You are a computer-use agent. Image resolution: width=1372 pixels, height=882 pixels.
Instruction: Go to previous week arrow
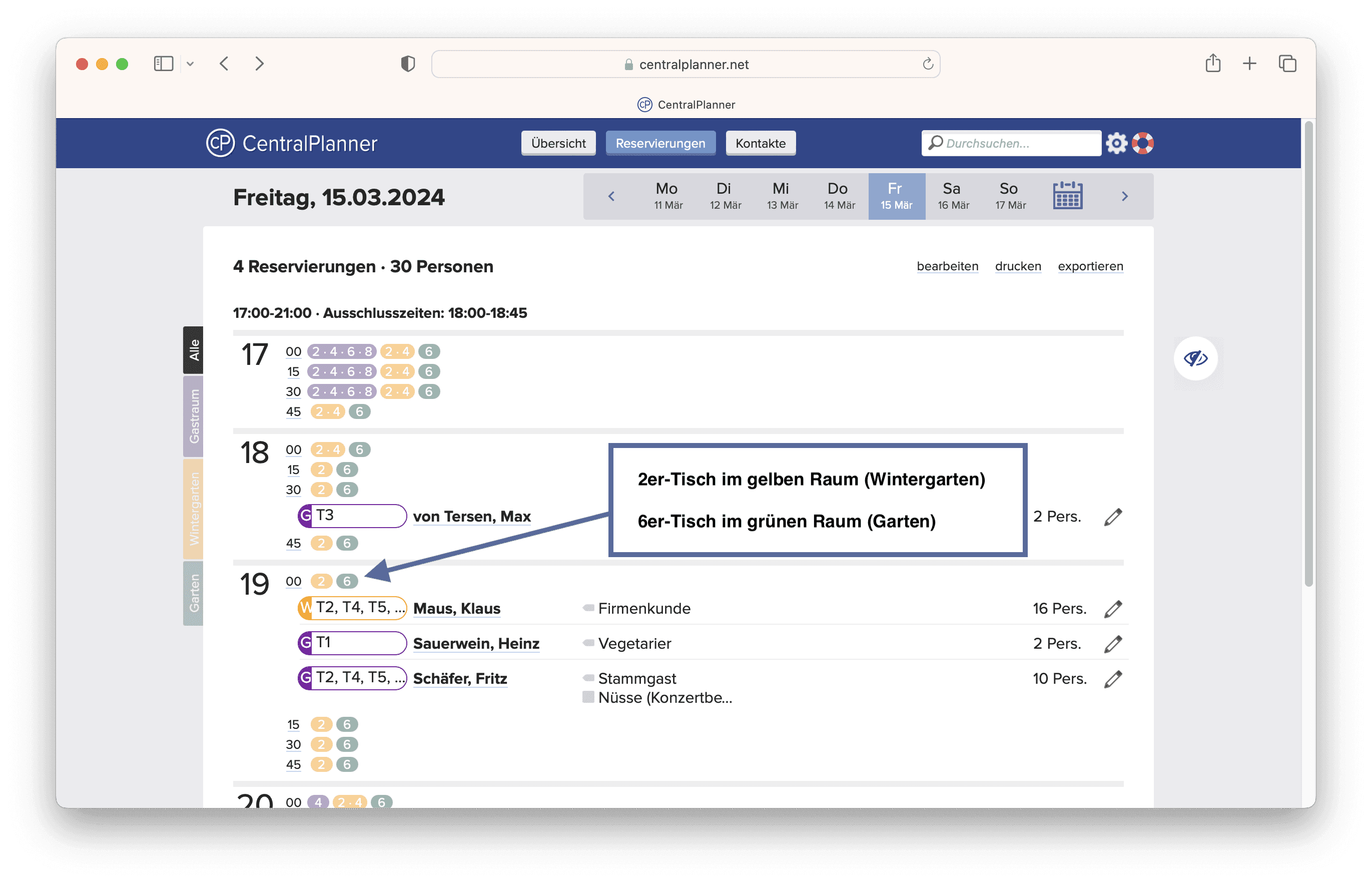click(611, 196)
